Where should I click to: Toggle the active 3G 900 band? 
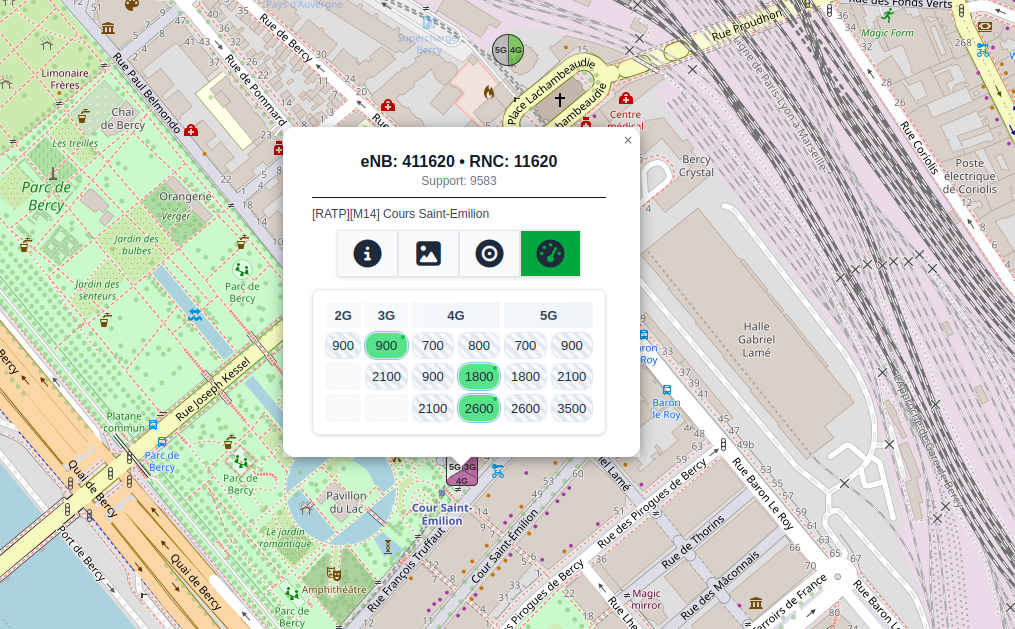(x=386, y=346)
